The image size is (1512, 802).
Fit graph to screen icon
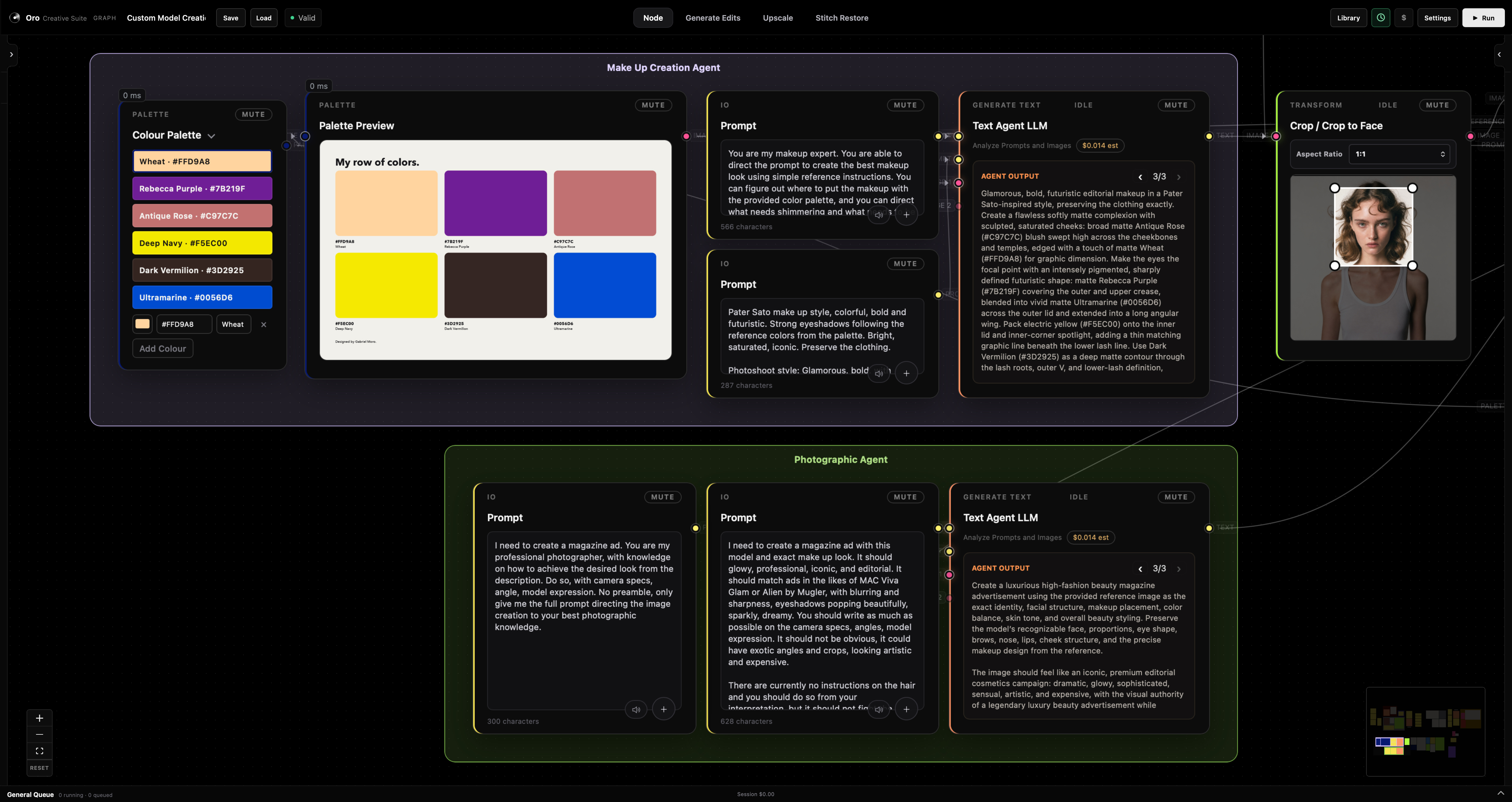coord(39,751)
